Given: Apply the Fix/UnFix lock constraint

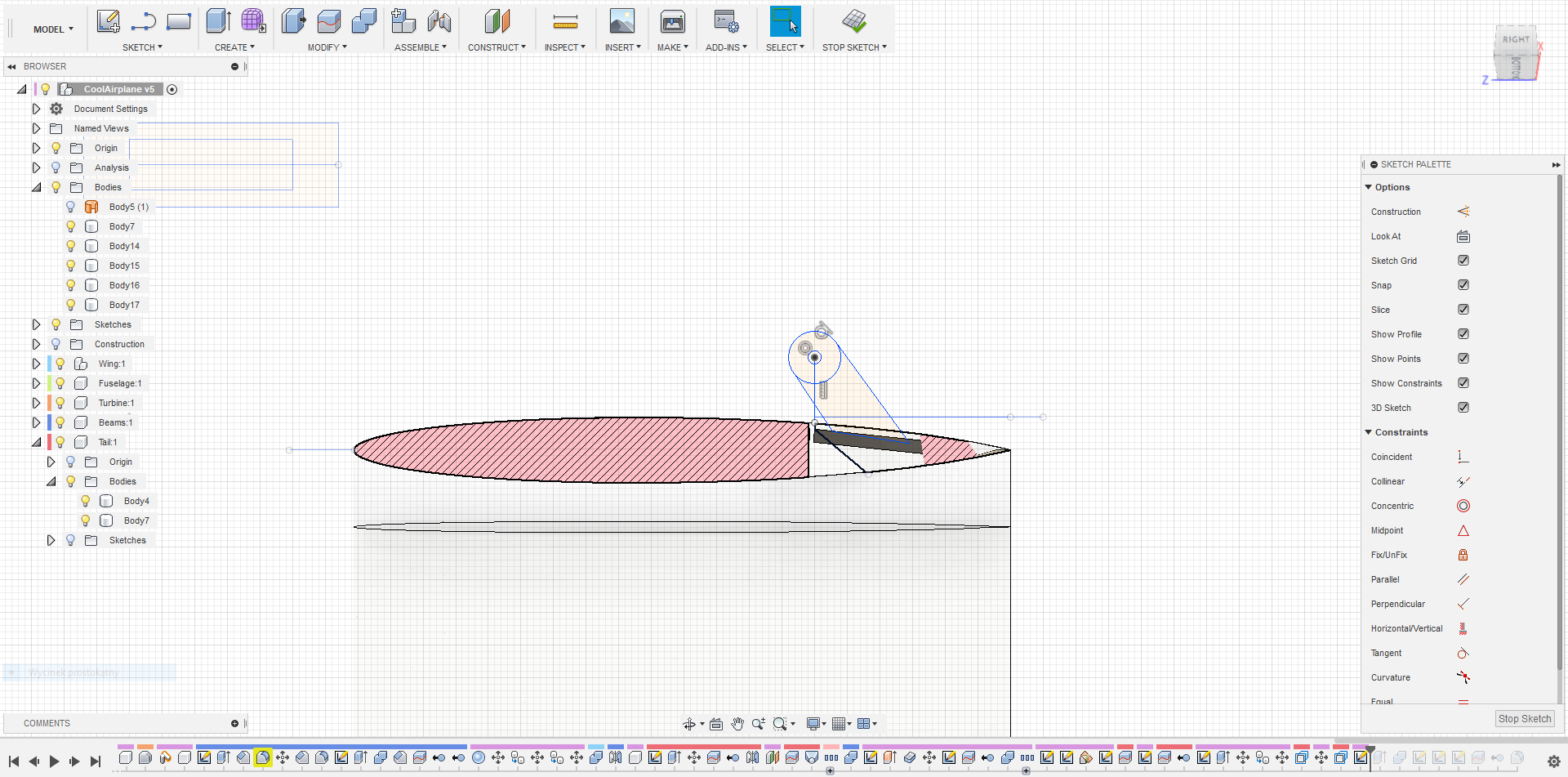Looking at the screenshot, I should click(1463, 555).
